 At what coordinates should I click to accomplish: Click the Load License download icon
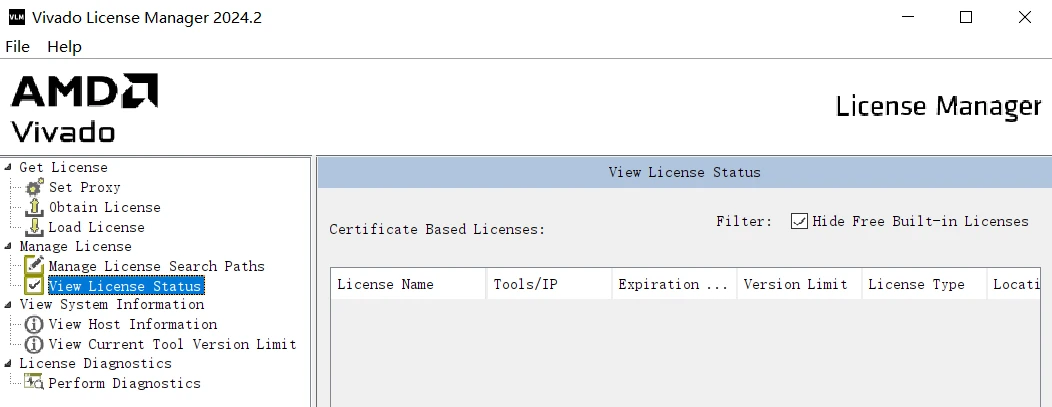click(x=35, y=227)
